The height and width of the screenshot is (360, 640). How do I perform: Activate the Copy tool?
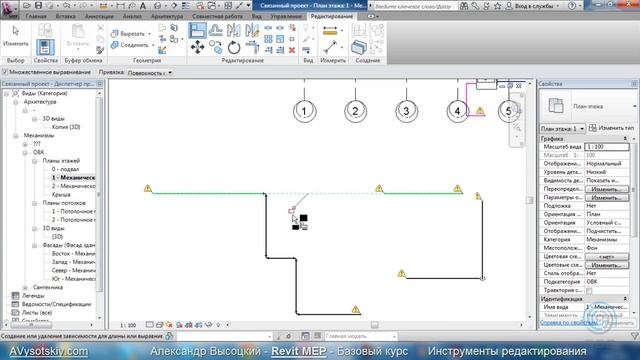tap(216, 47)
